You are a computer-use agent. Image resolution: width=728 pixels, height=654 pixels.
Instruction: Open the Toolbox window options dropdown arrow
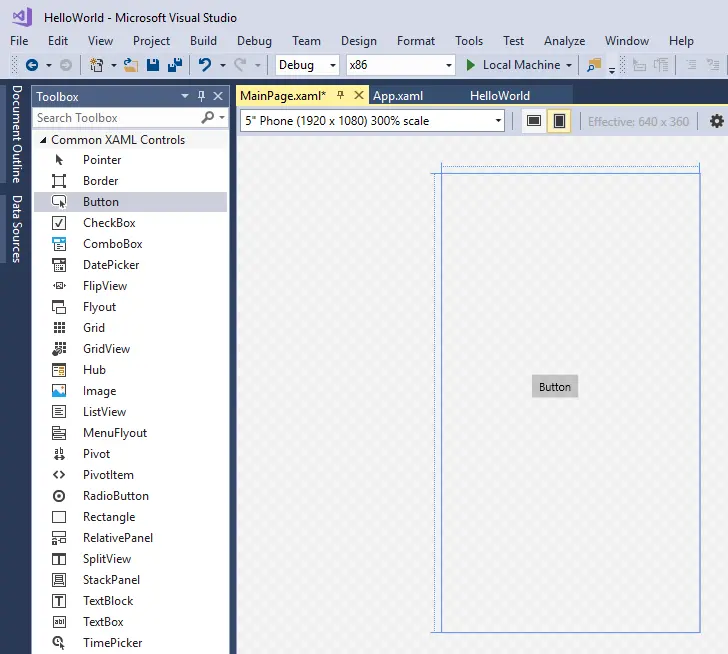point(185,96)
